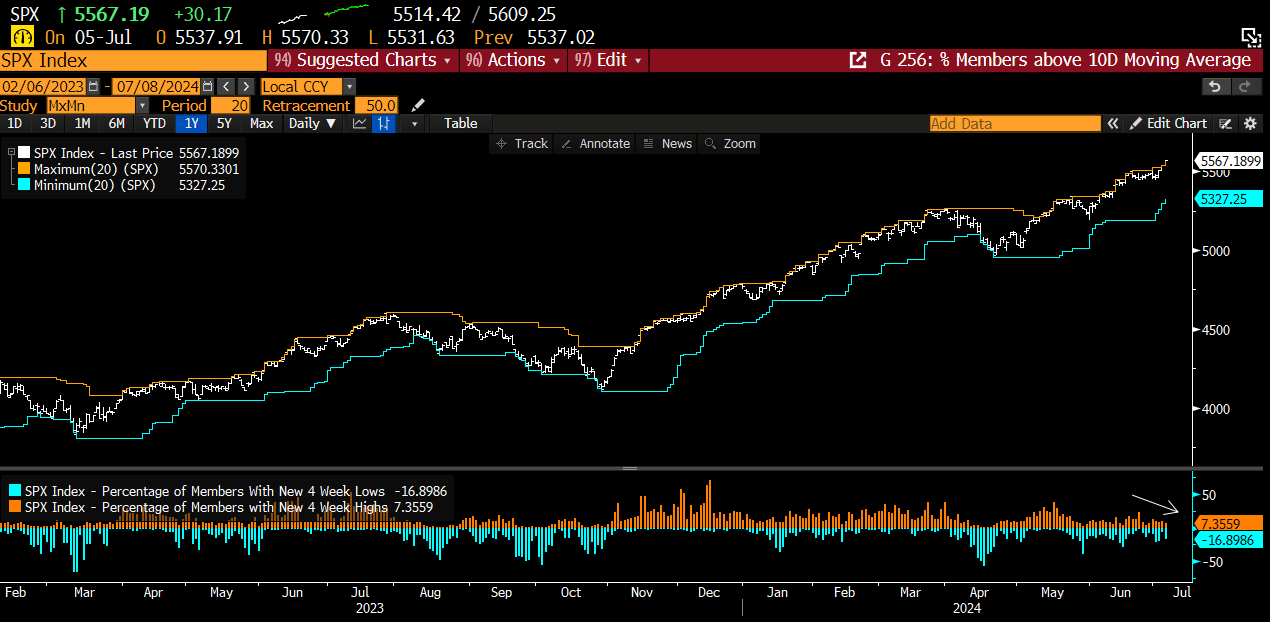Image resolution: width=1270 pixels, height=622 pixels.
Task: Click the 5567.1899 price axis label
Action: 1229,160
